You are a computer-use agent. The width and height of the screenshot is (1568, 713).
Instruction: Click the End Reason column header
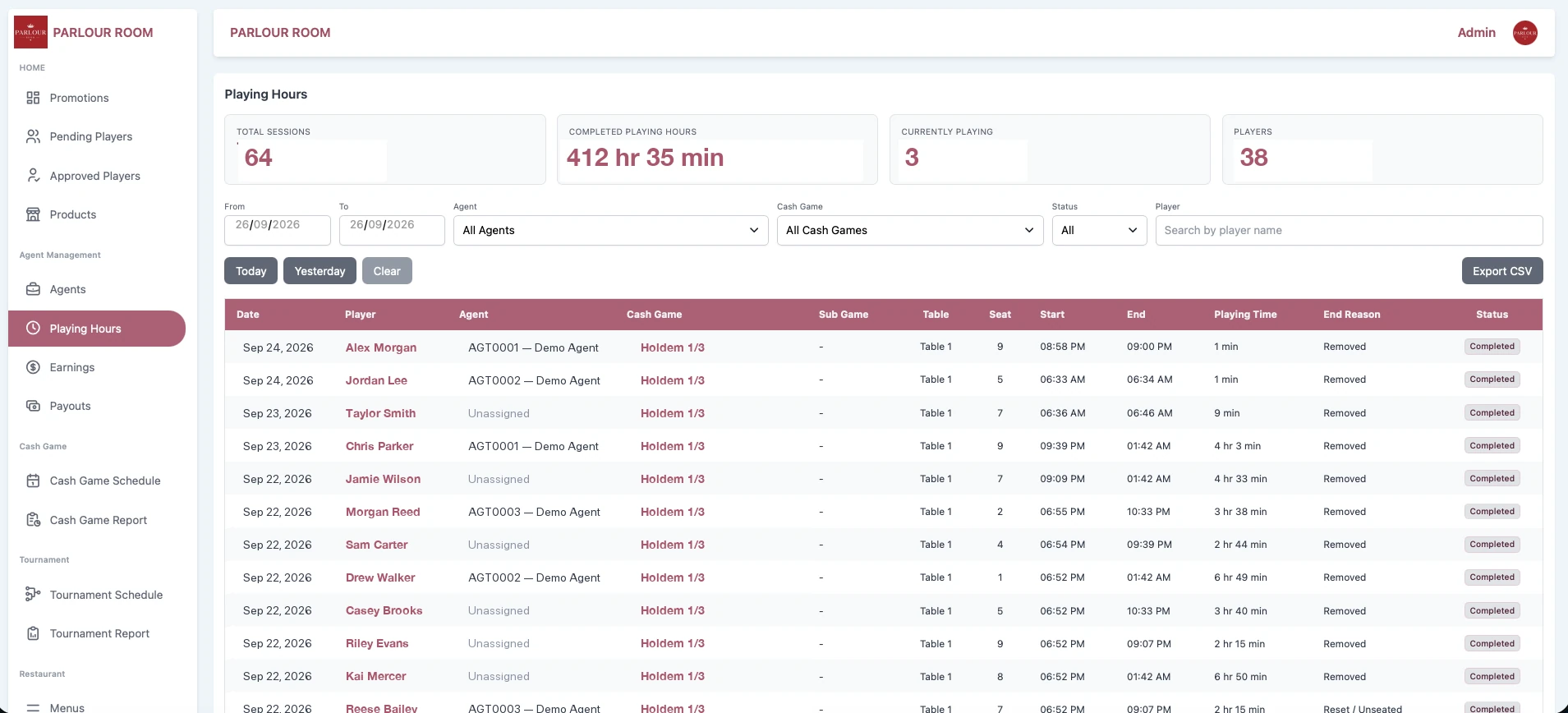coord(1351,315)
